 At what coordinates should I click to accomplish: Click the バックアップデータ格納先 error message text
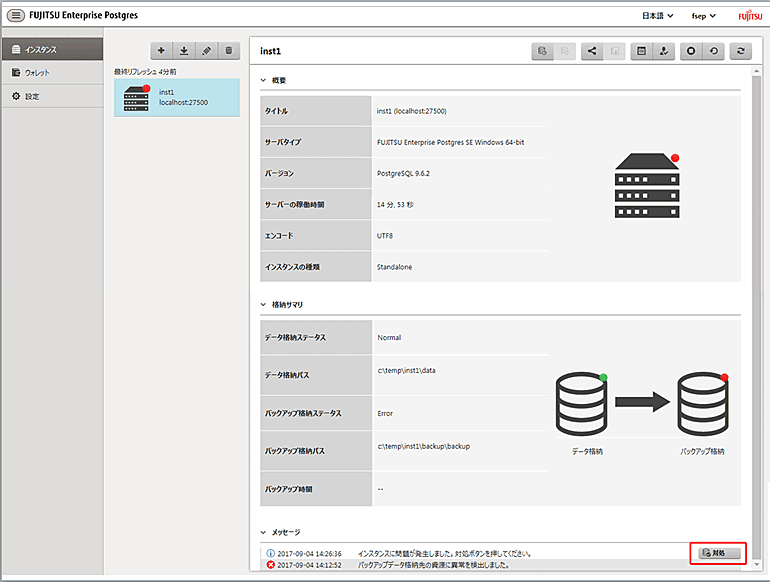[434, 565]
